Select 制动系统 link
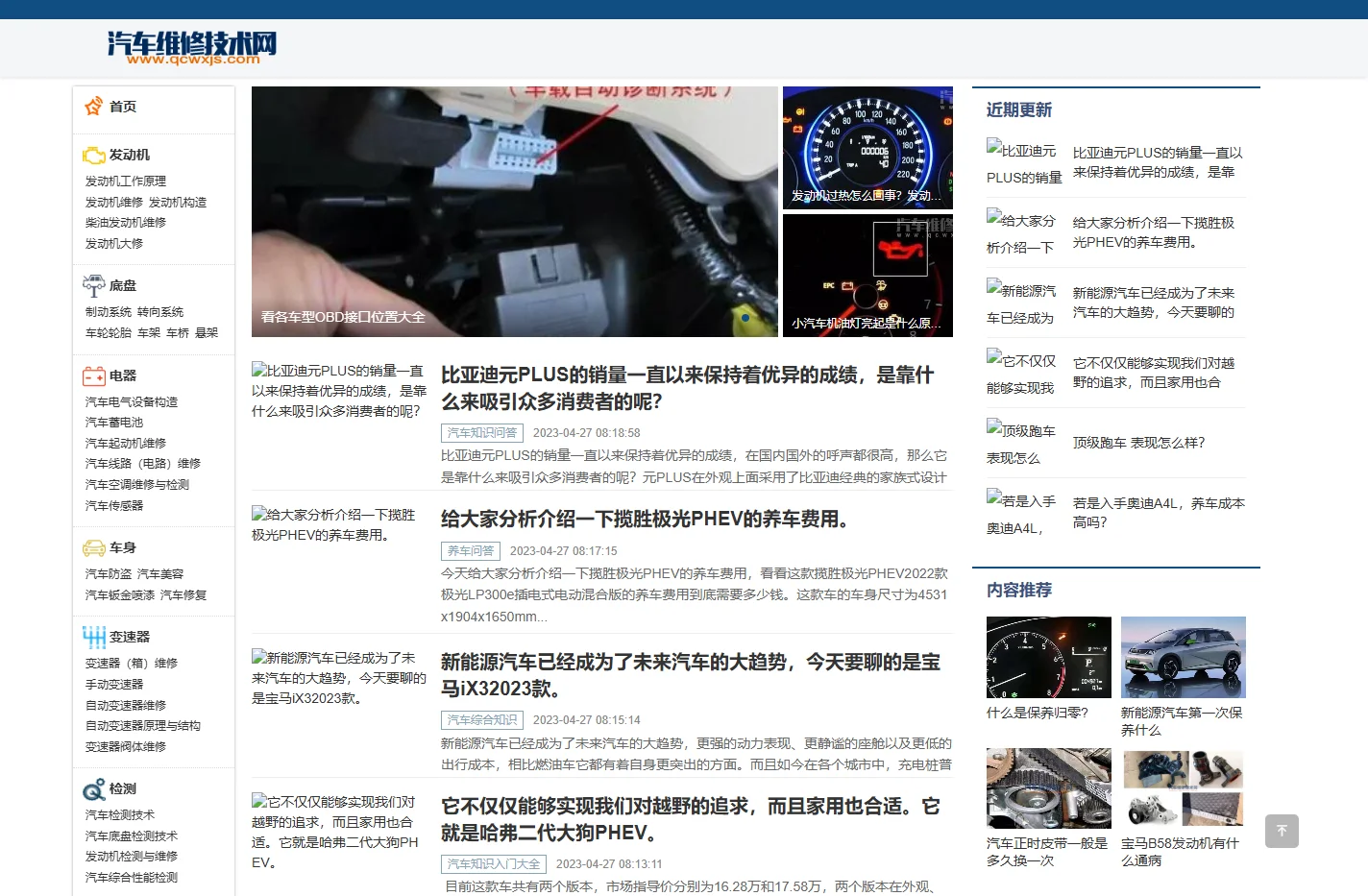This screenshot has width=1368, height=896. click(x=109, y=312)
